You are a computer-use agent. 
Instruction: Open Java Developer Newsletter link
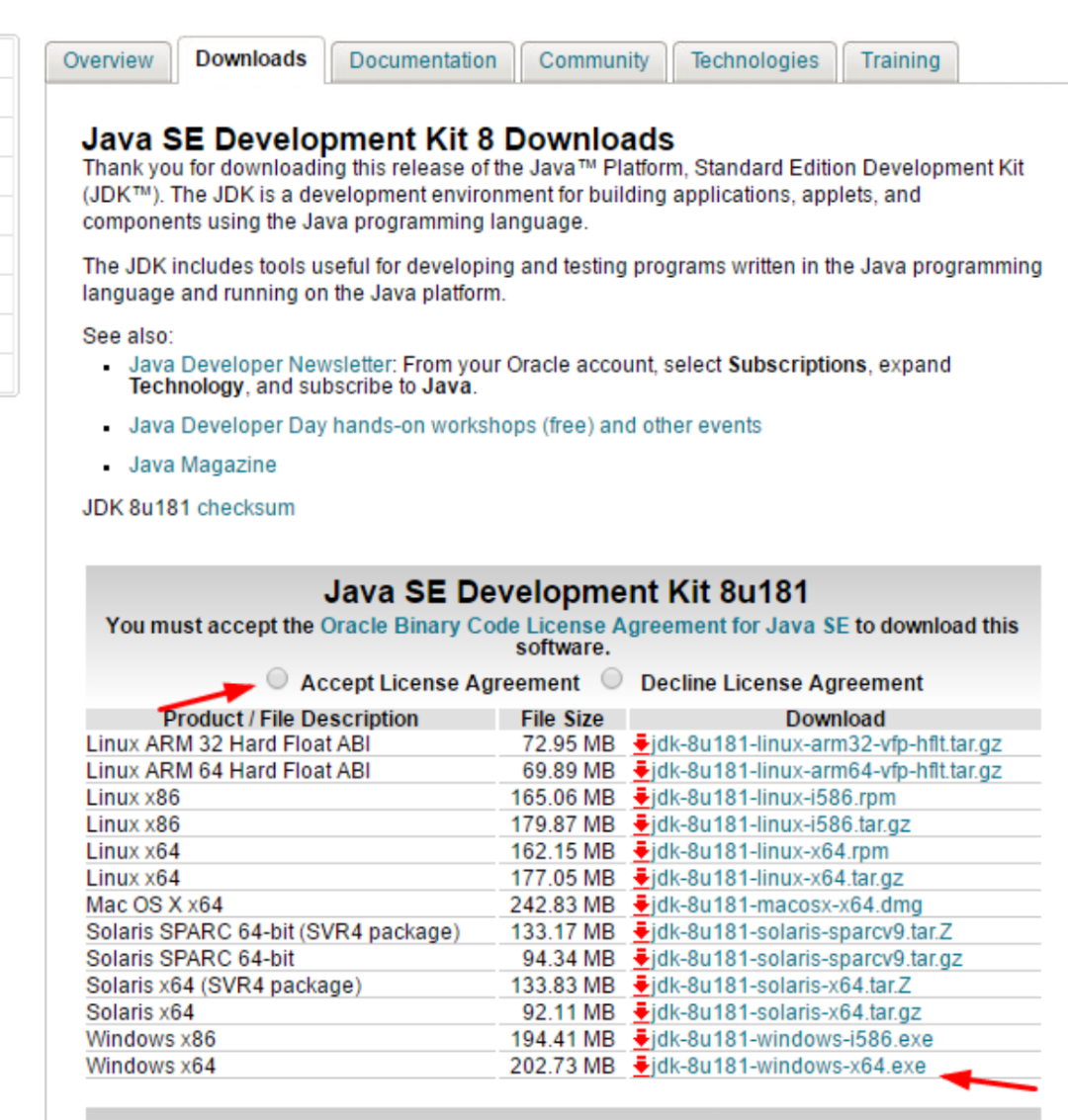point(260,365)
